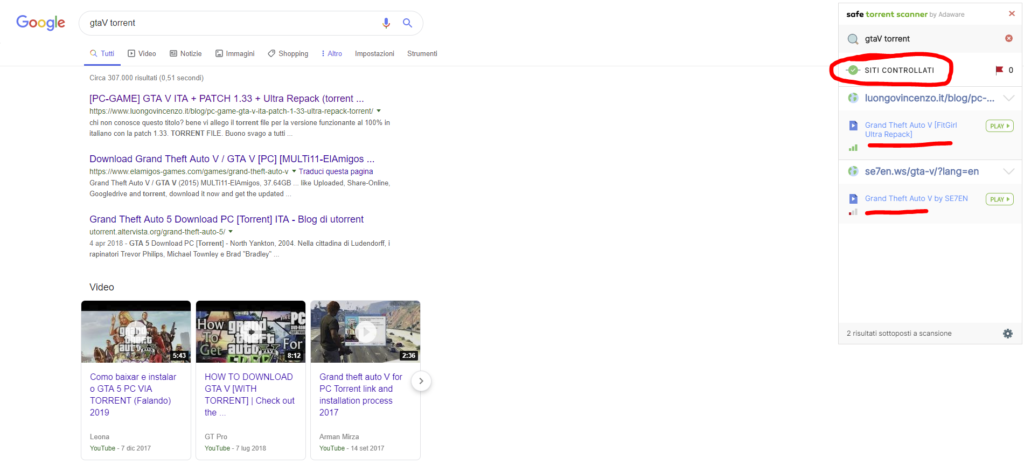Open the Strumenti tools
This screenshot has height=464, width=1024.
point(422,54)
